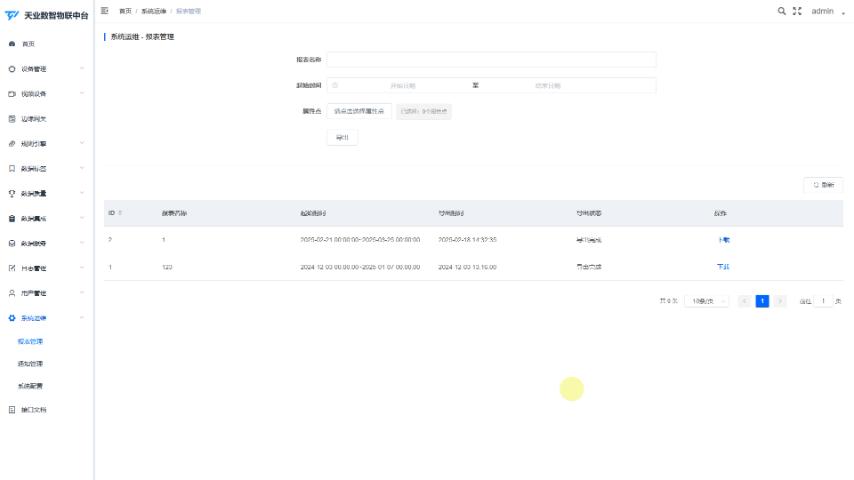
Task: Select the 系统配置 submenu item
Action: (30, 386)
